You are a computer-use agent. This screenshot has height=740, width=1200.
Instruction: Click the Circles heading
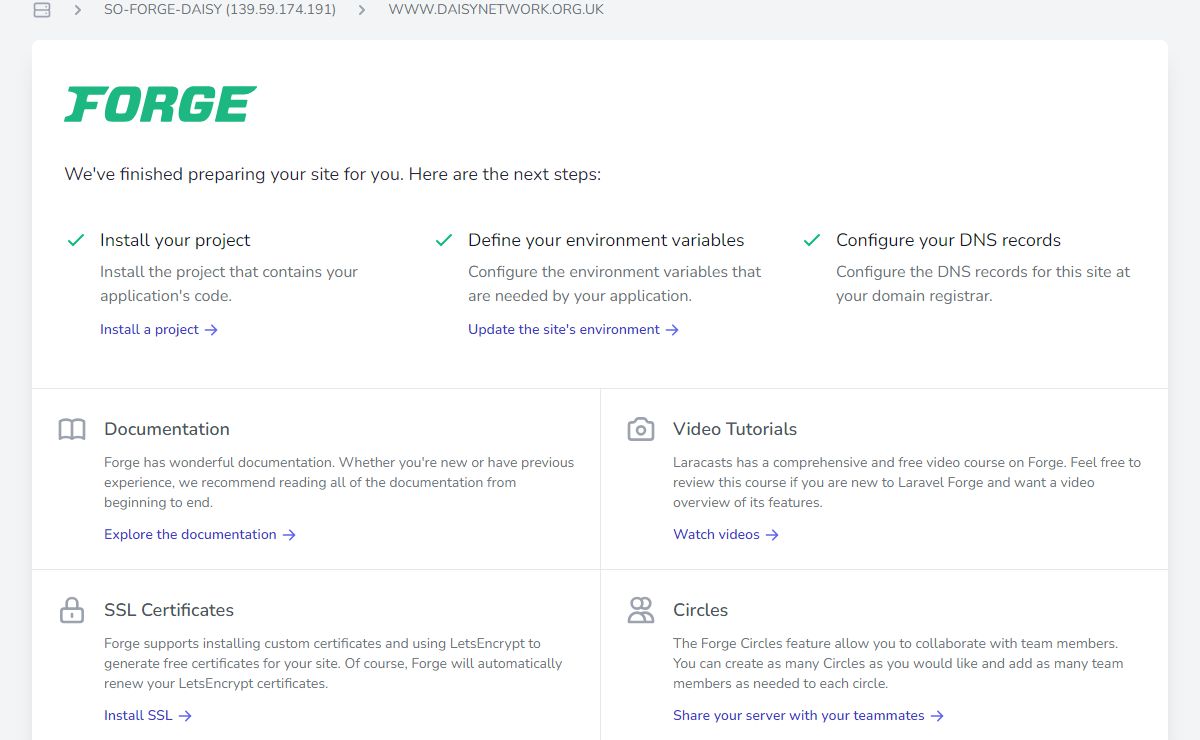coord(700,610)
